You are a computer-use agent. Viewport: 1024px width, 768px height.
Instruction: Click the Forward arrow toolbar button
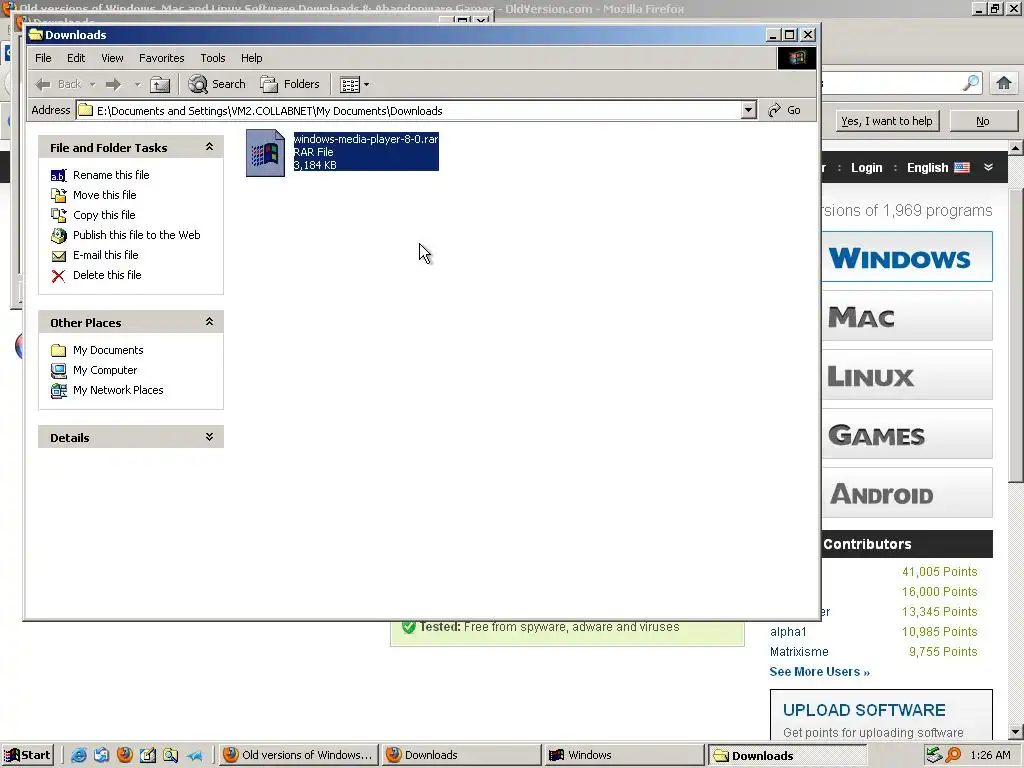pos(114,84)
